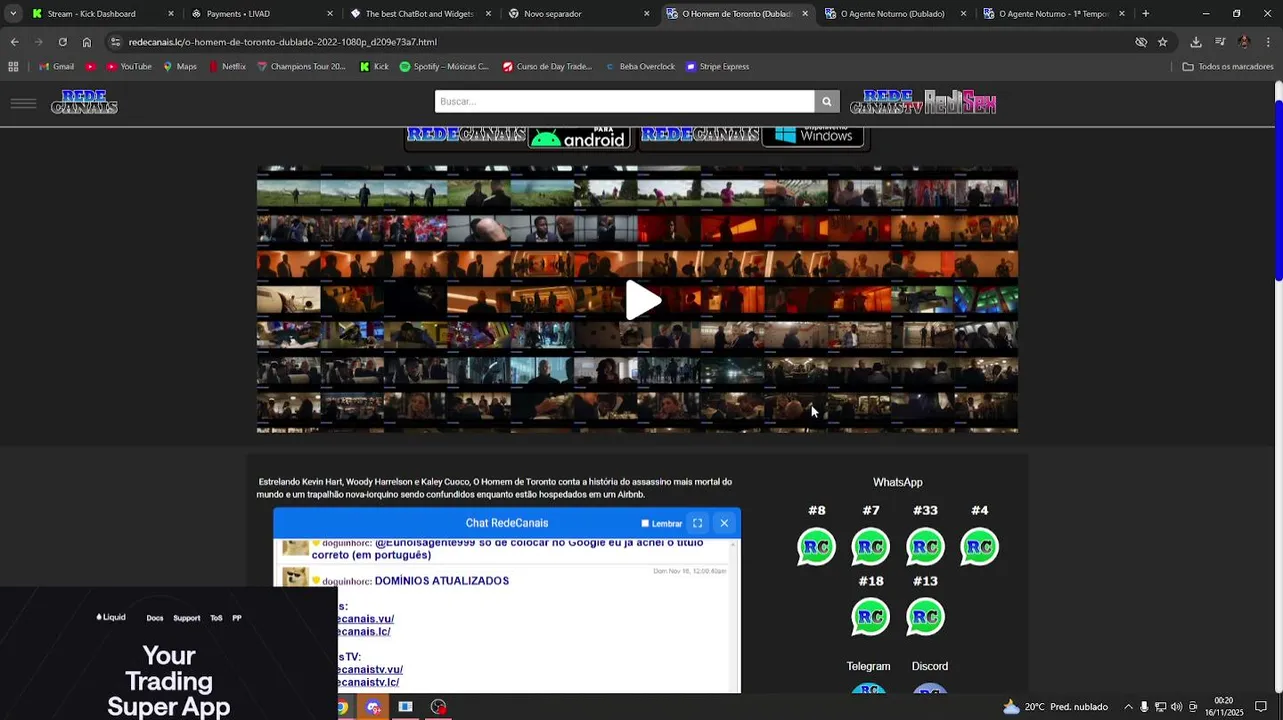Bookmark this page with the star
Viewport: 1283px width, 720px height.
(x=1162, y=42)
